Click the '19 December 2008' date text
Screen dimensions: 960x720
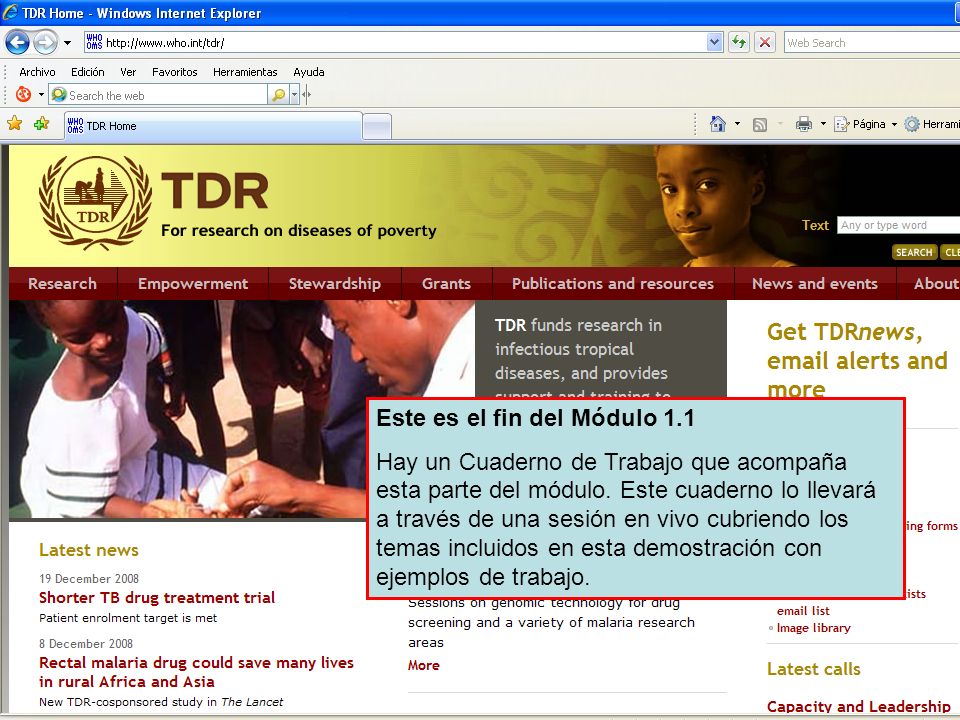[x=89, y=579]
